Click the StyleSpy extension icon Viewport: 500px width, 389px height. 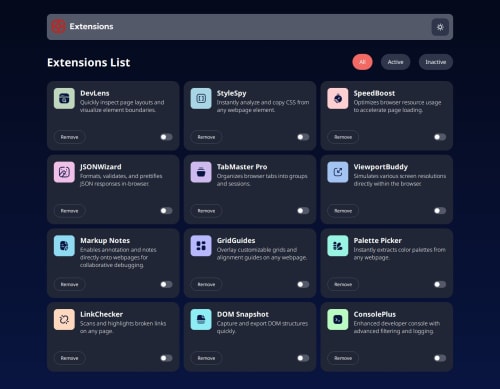[201, 98]
